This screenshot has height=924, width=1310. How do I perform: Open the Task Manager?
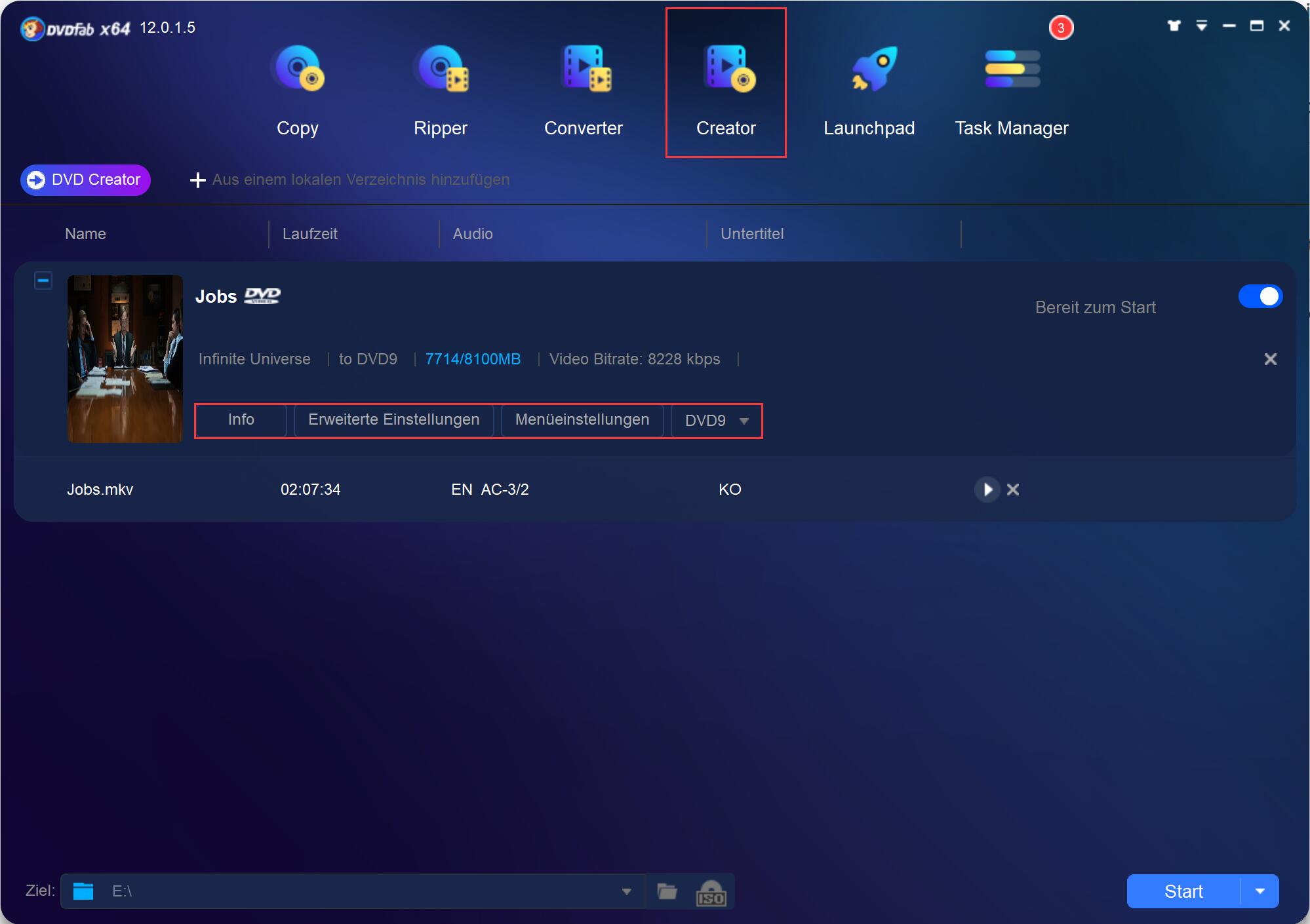click(x=1012, y=90)
